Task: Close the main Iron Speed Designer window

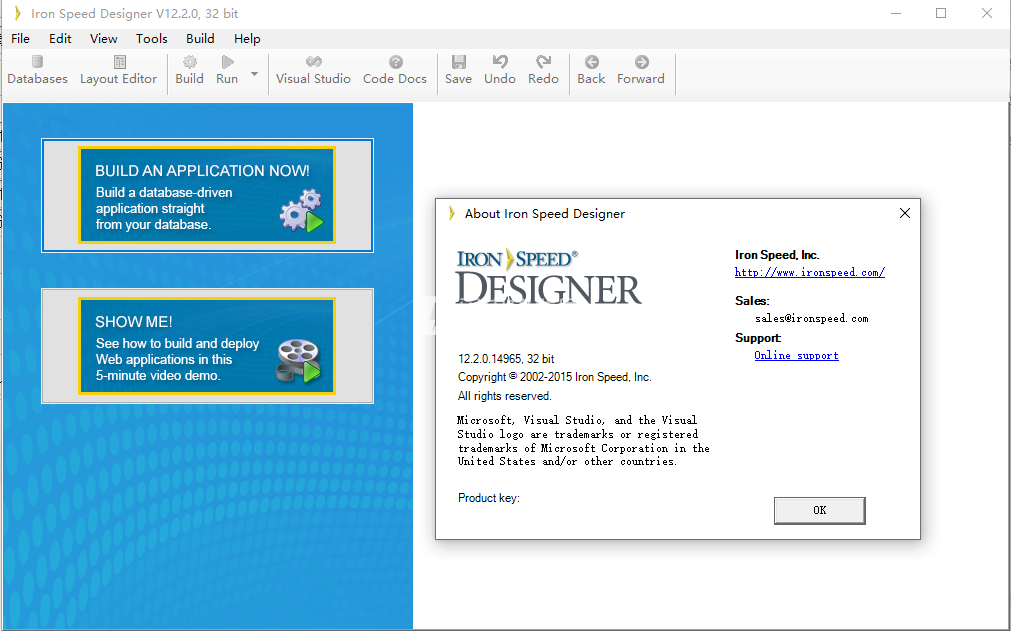Action: pos(986,14)
